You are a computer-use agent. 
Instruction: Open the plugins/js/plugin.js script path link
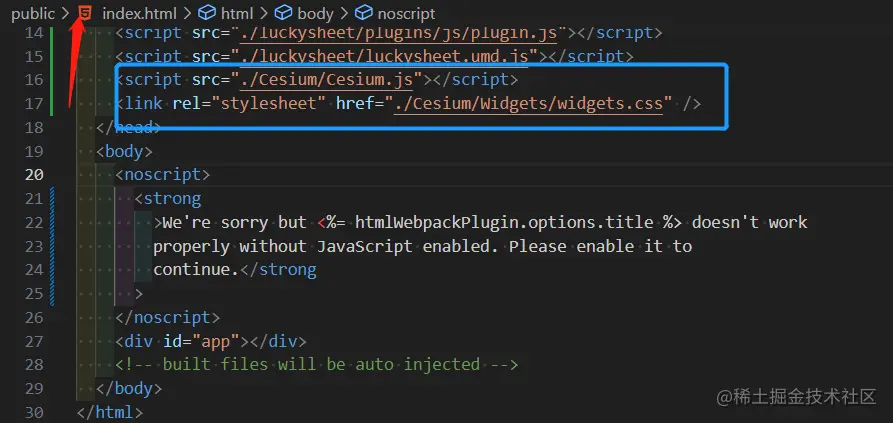point(398,33)
